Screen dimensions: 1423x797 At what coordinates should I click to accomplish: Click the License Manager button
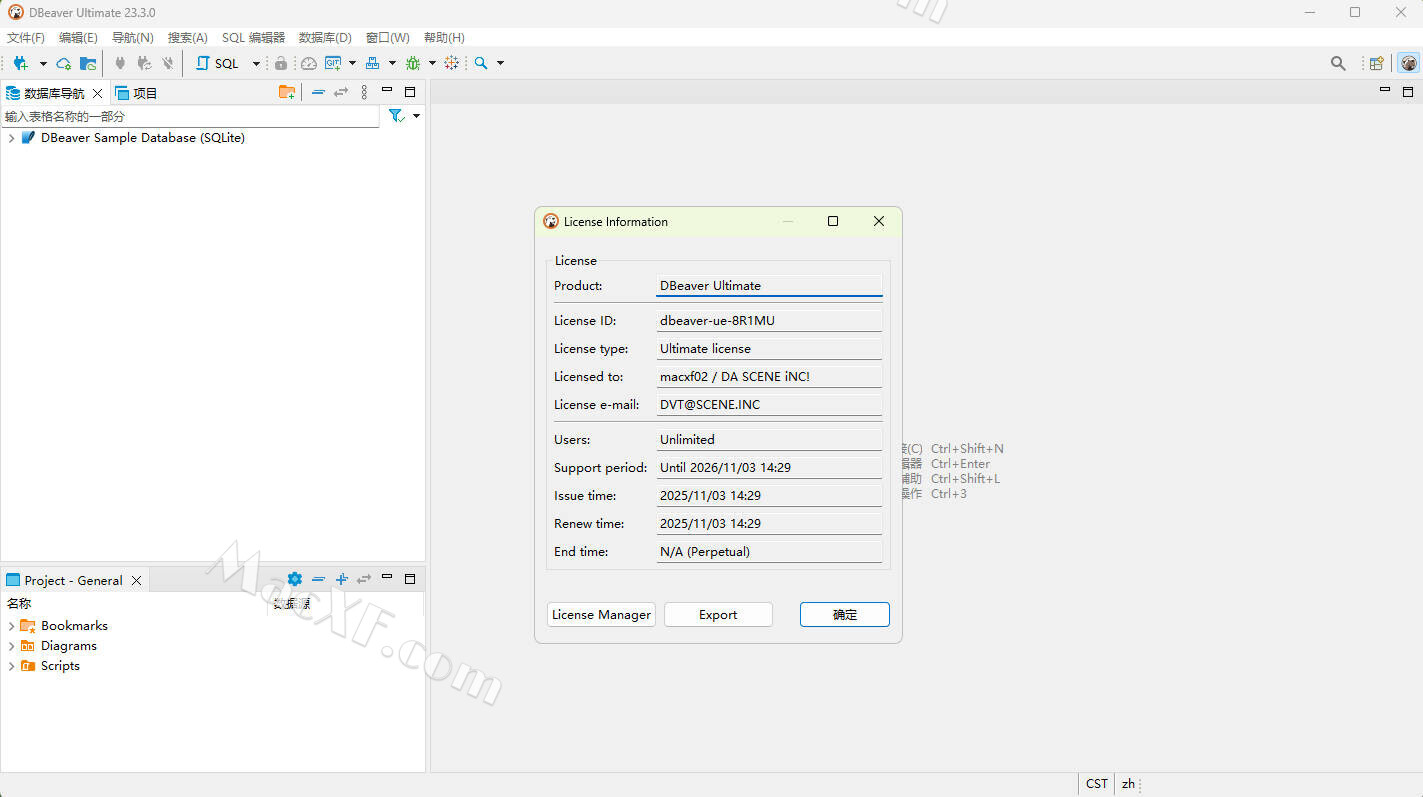[x=601, y=615]
